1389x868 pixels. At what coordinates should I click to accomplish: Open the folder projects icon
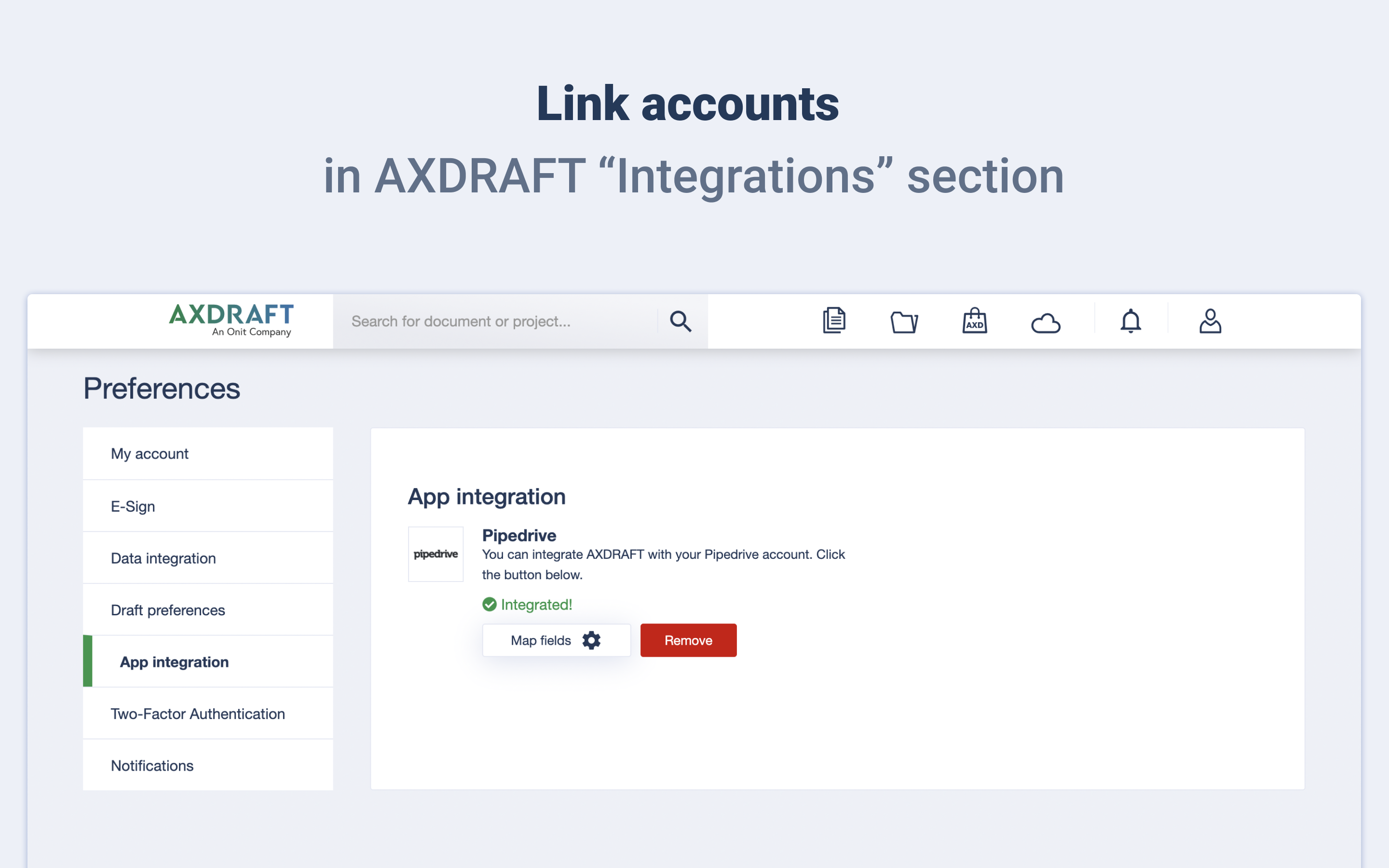pos(904,322)
